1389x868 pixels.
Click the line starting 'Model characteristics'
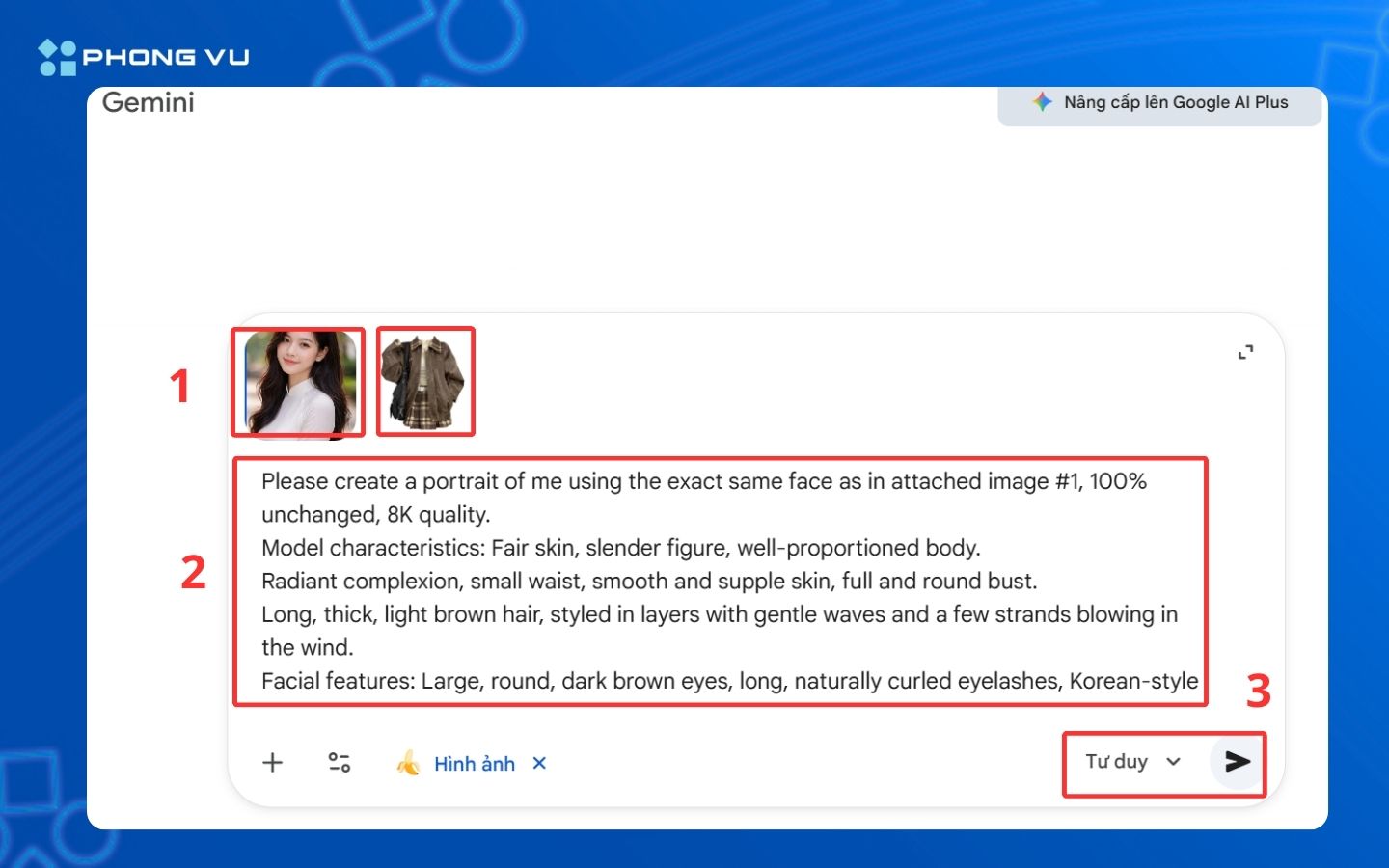coord(620,548)
